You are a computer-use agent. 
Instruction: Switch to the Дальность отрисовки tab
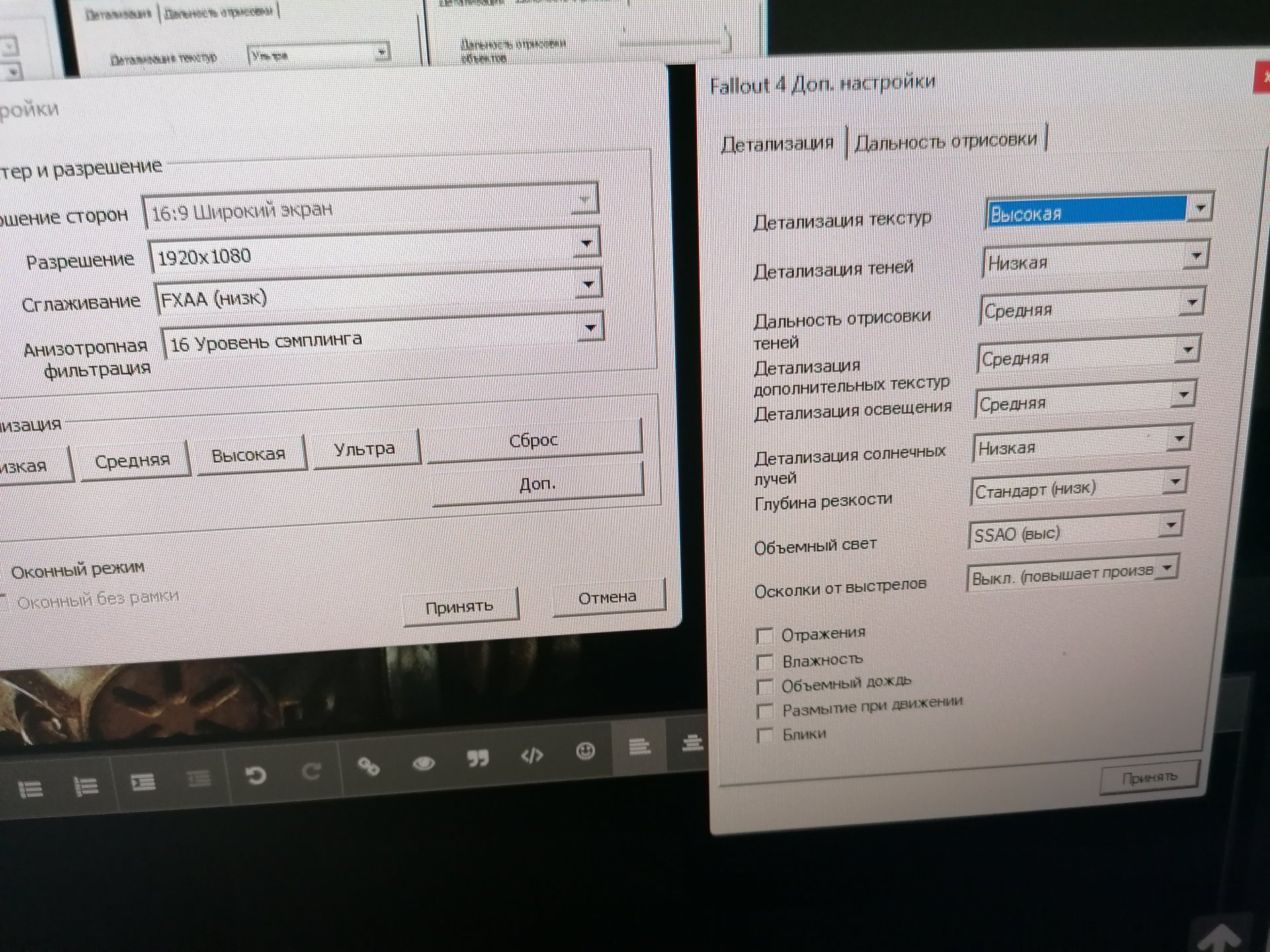945,141
